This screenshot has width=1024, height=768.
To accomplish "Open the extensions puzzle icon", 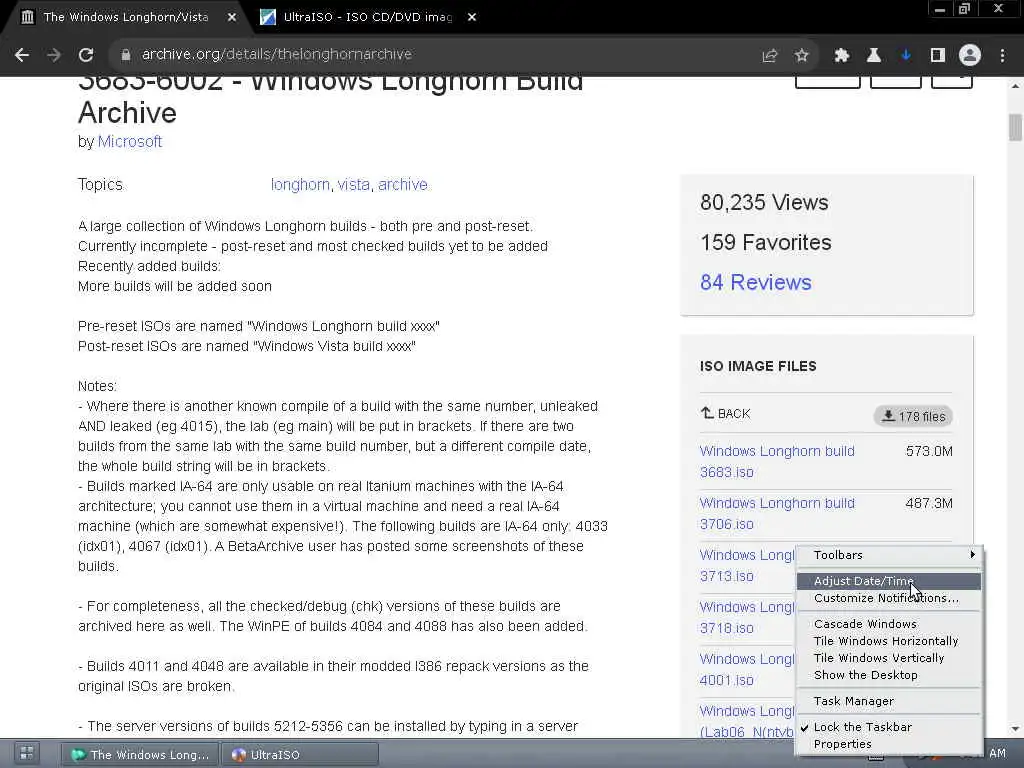I will coord(842,56).
